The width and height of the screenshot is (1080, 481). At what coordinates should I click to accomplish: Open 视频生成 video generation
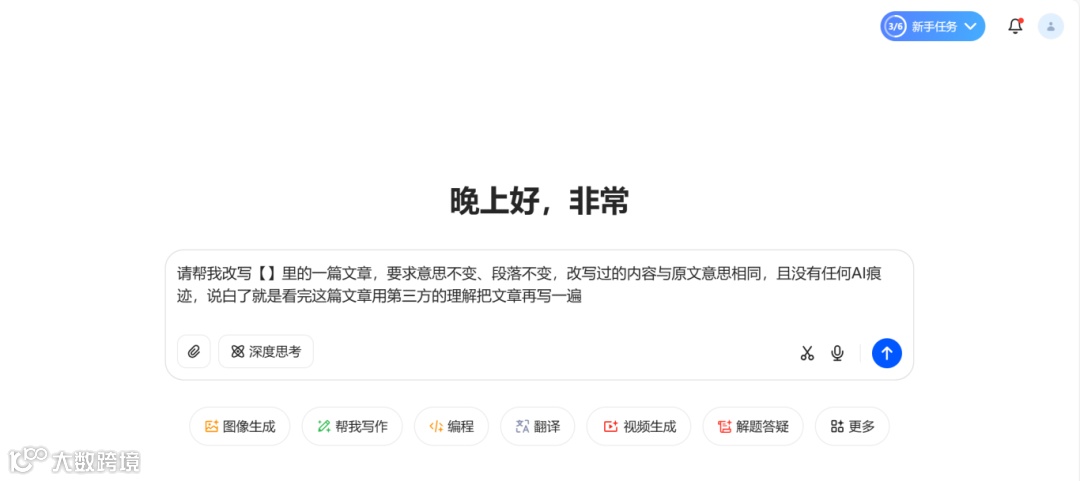(639, 427)
